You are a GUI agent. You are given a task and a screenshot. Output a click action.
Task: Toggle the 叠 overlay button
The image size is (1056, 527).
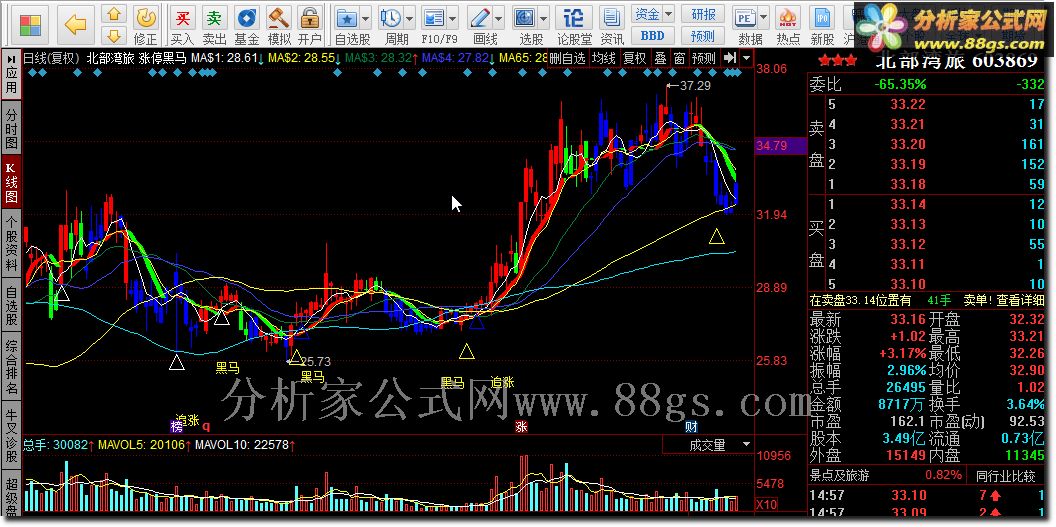pos(661,59)
